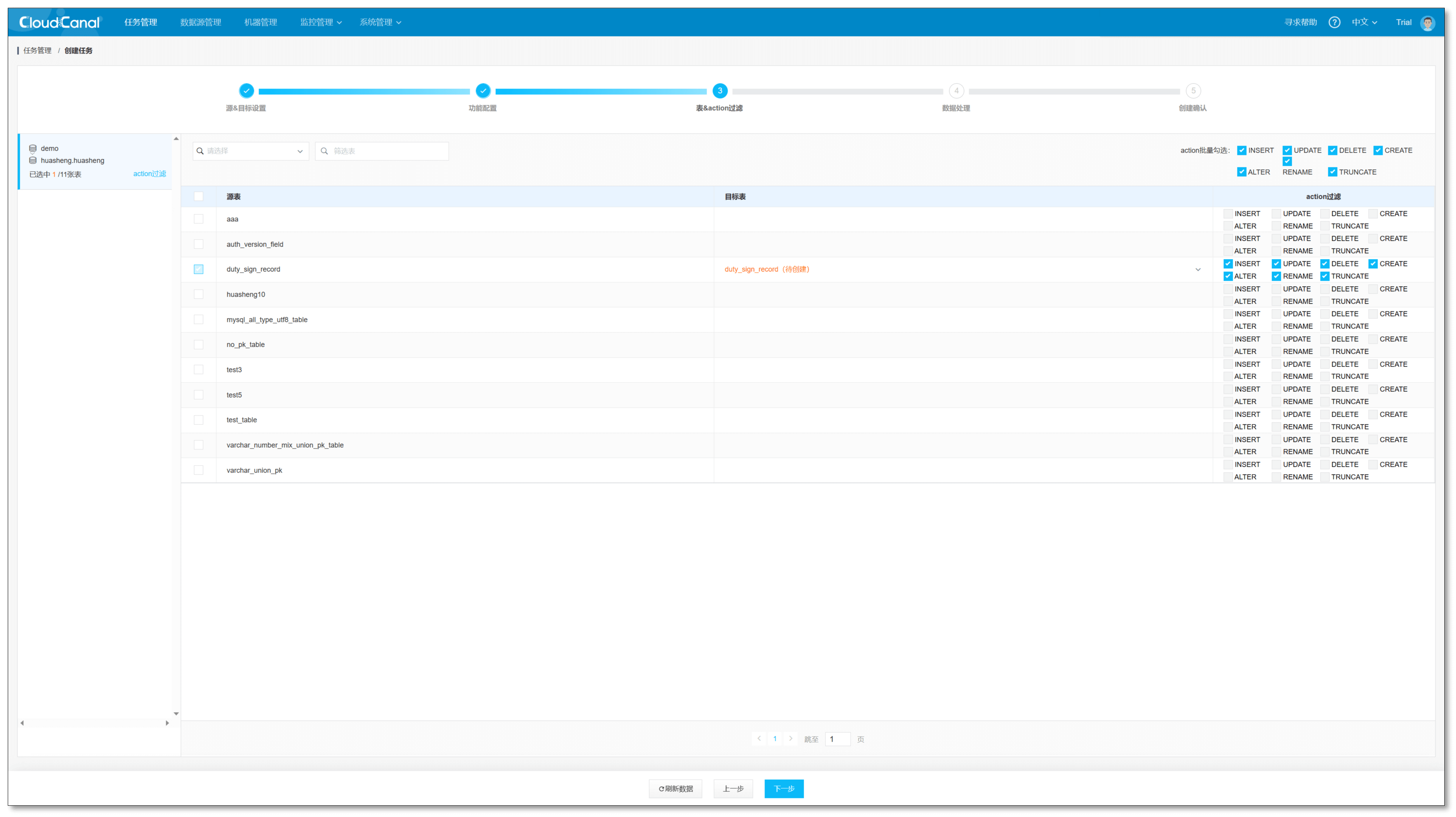1456x817 pixels.
Task: Click the completed step two checkmark
Action: pyautogui.click(x=483, y=90)
